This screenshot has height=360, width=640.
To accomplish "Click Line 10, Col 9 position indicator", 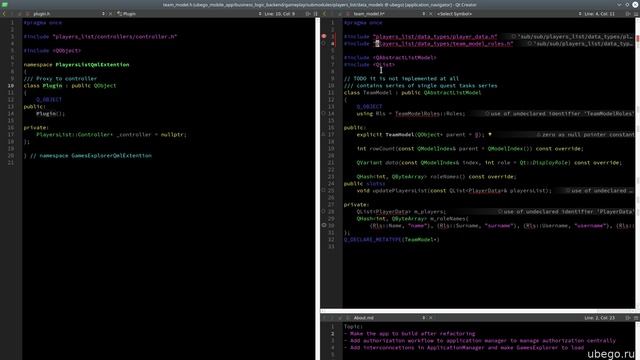I will (x=280, y=14).
